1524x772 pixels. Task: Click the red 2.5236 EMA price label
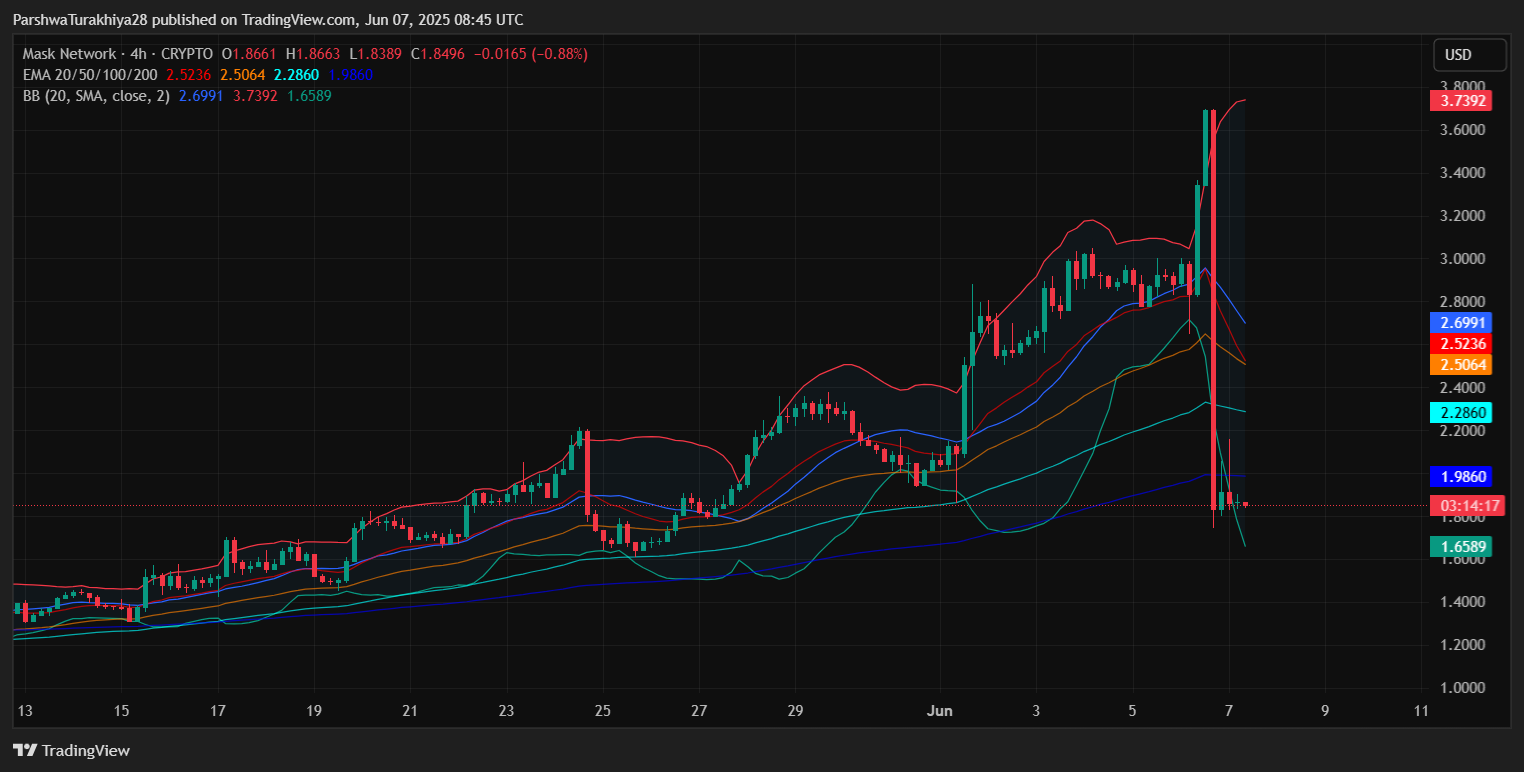(1461, 343)
